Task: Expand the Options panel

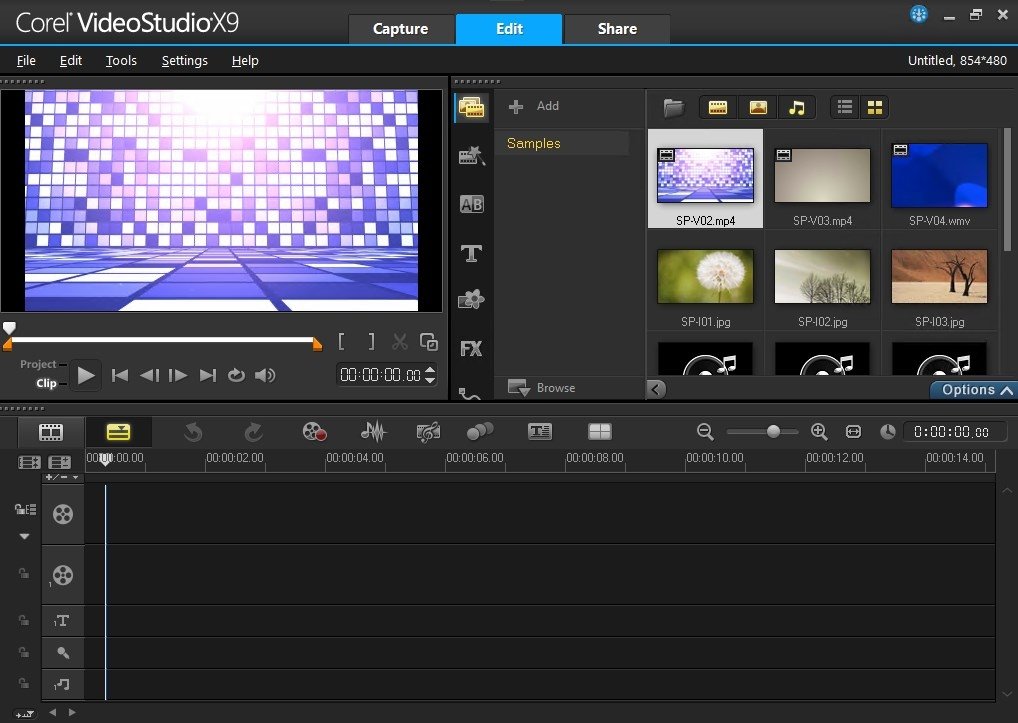Action: [x=973, y=389]
